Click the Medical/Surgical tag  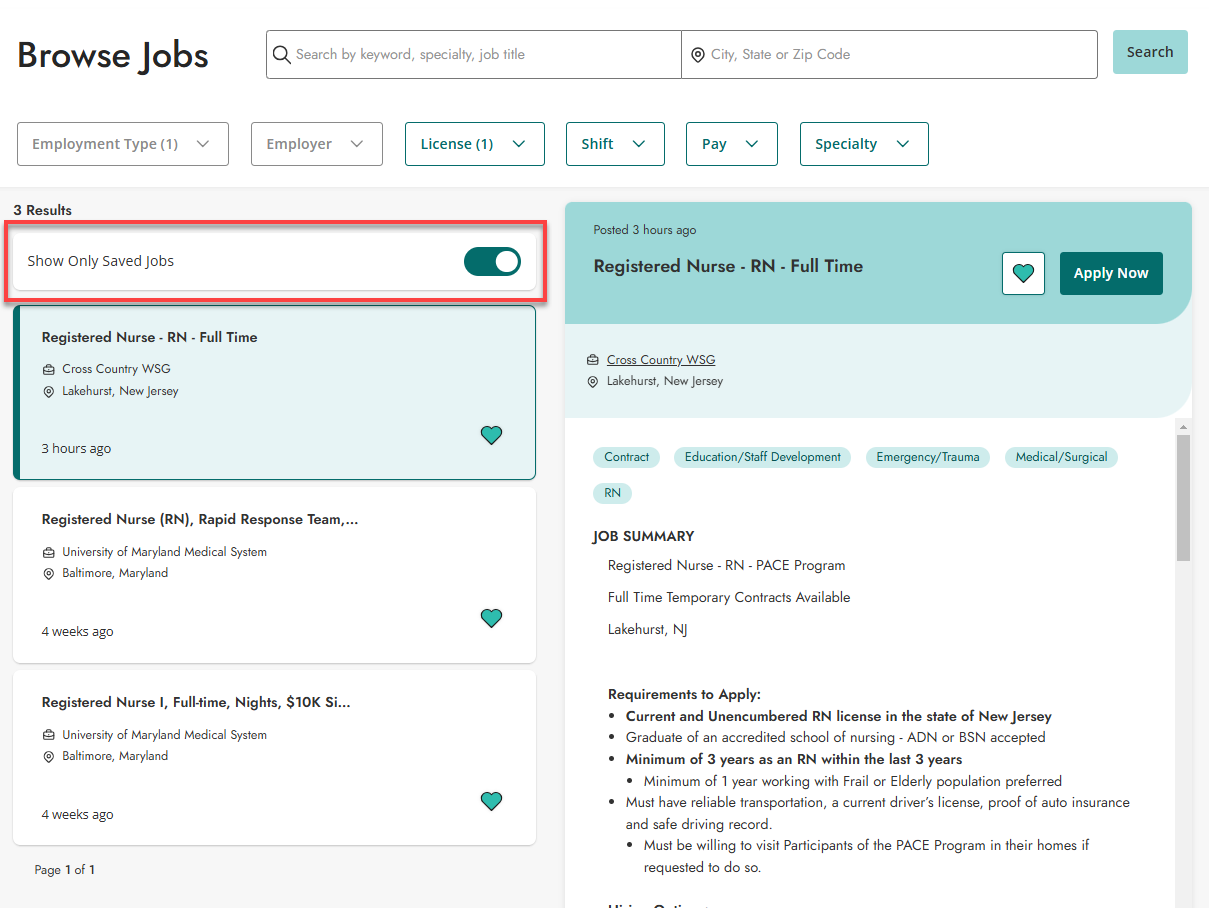pos(1062,457)
